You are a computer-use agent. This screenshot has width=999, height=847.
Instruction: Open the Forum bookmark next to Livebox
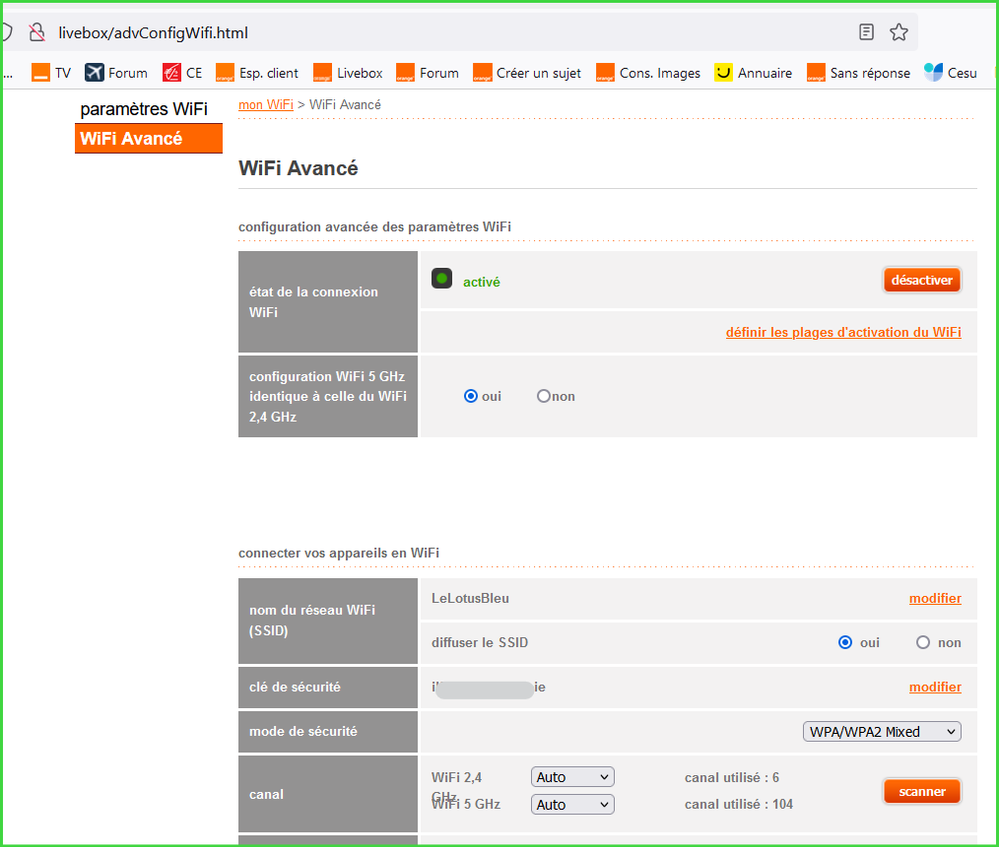tap(428, 73)
